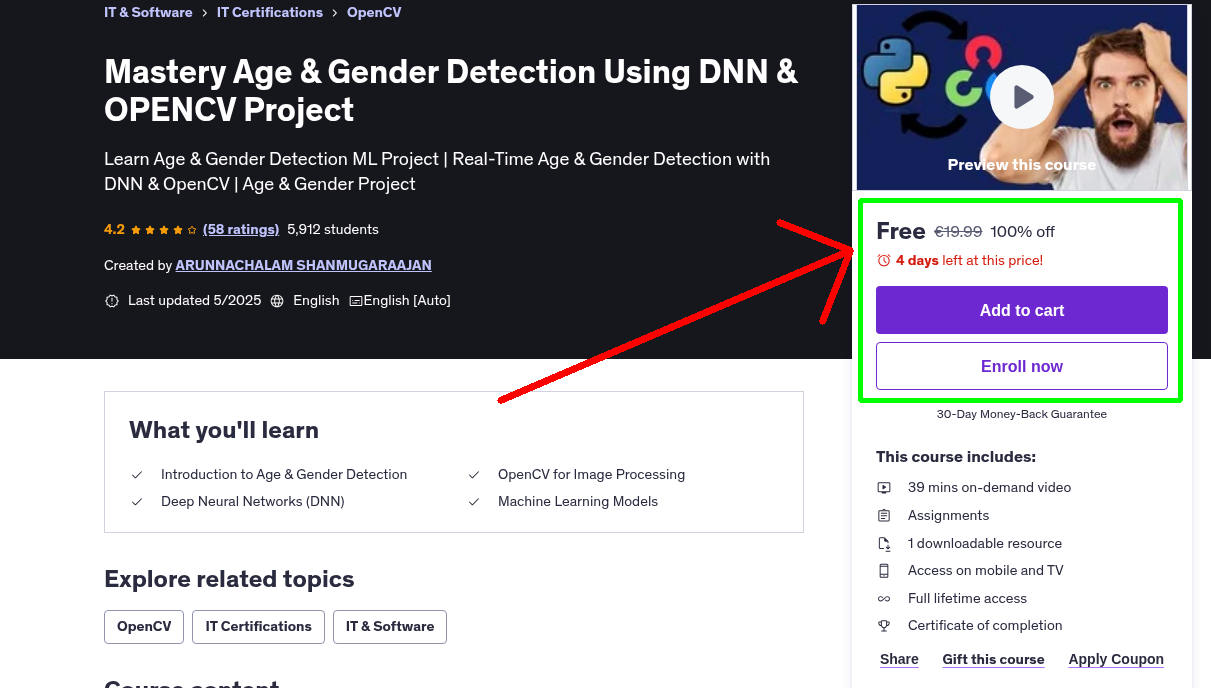Click the 'Full lifetime access' text
Image resolution: width=1211 pixels, height=688 pixels.
point(967,599)
